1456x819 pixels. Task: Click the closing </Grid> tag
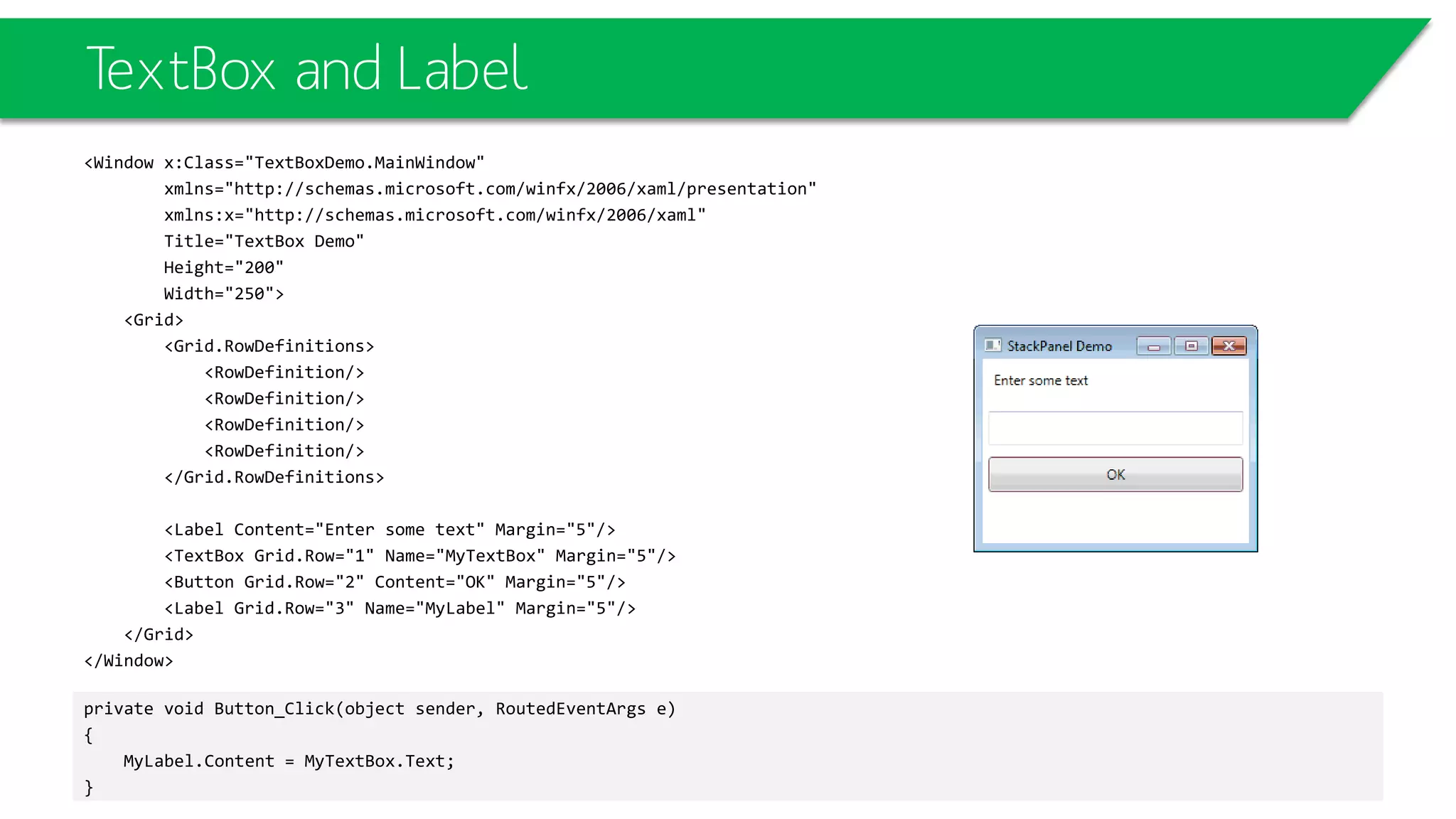[159, 634]
